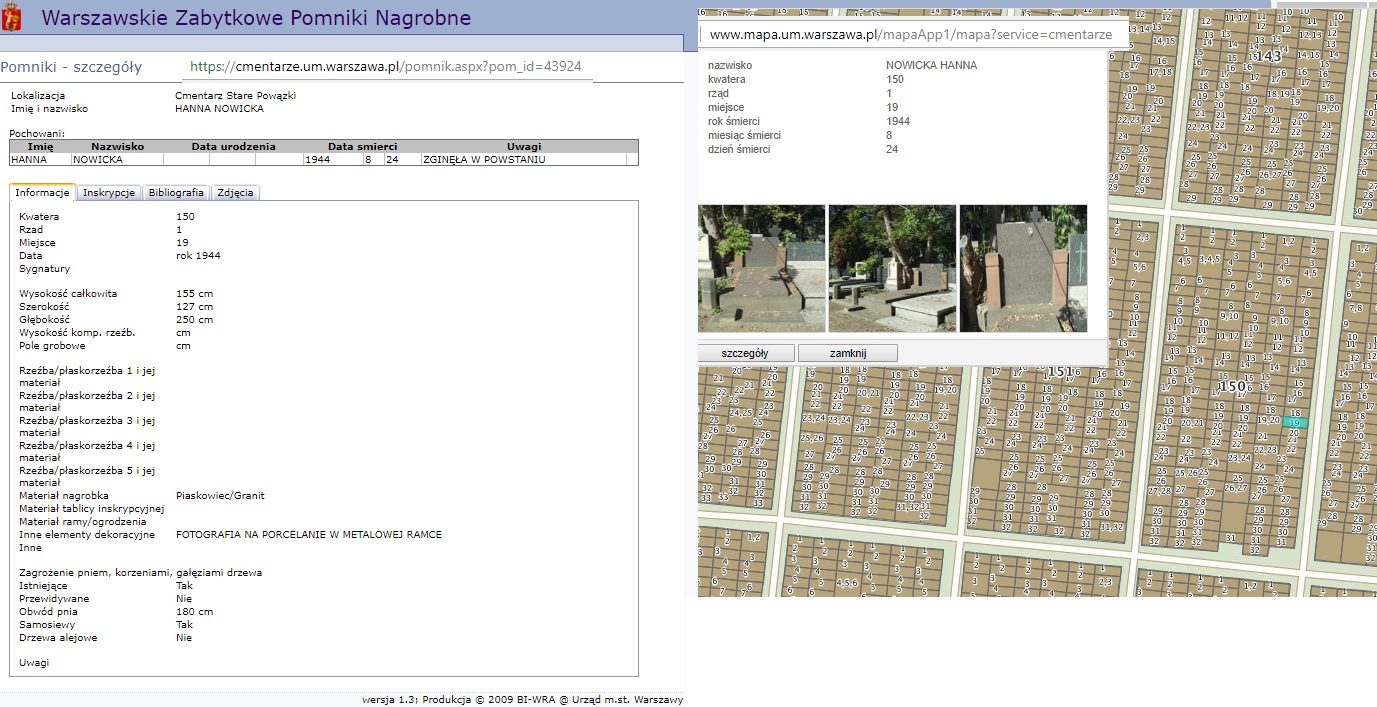Click section 143 label on the map
The width and height of the screenshot is (1377, 707).
[x=1270, y=56]
